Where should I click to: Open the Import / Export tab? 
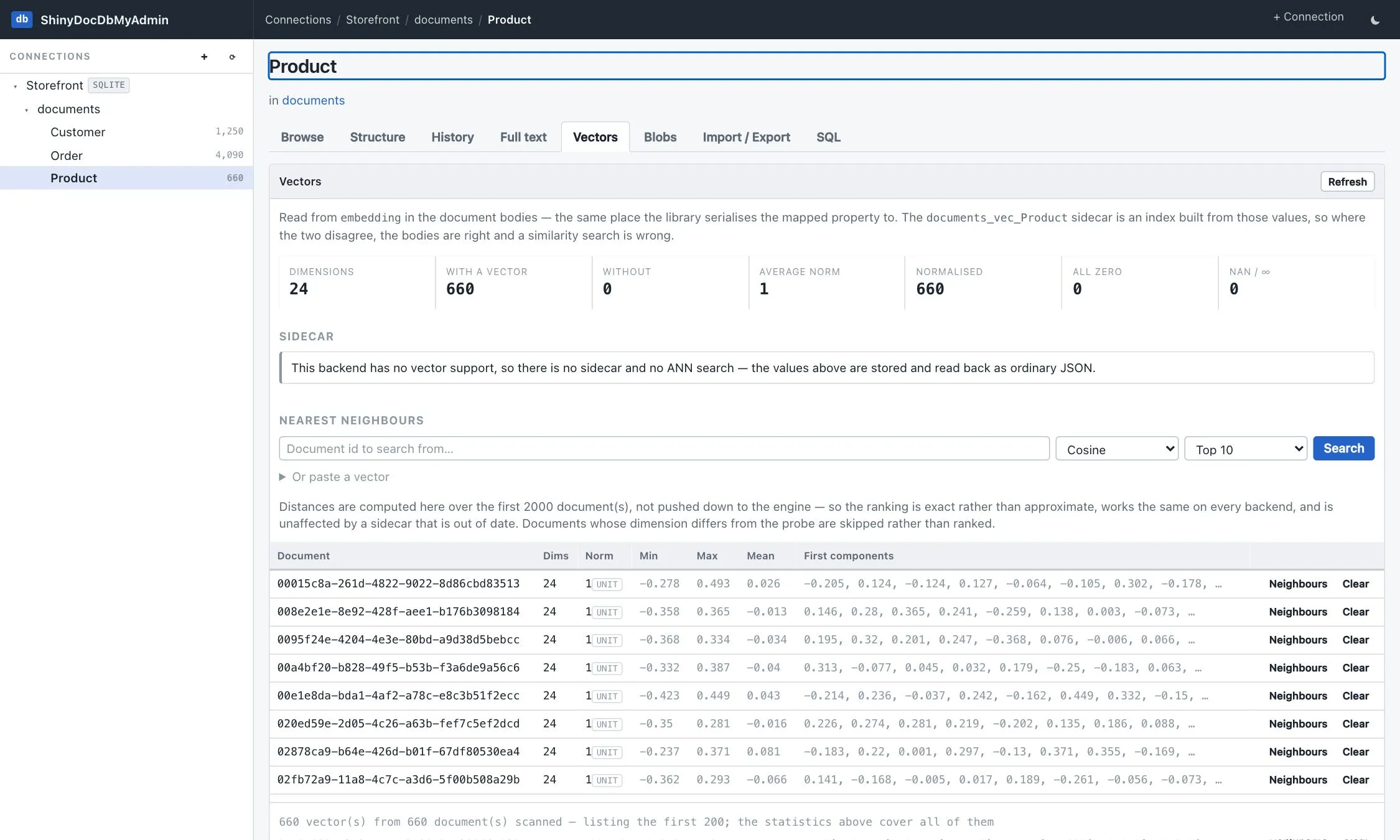[x=747, y=137]
